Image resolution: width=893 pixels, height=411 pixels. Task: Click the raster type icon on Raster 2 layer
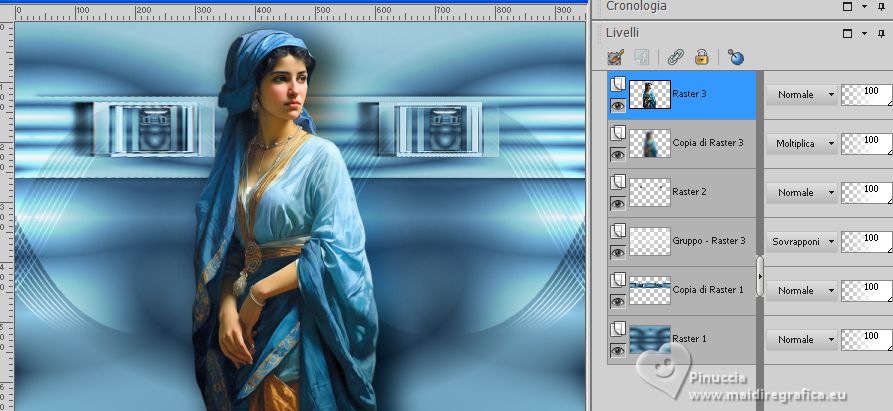coord(618,182)
